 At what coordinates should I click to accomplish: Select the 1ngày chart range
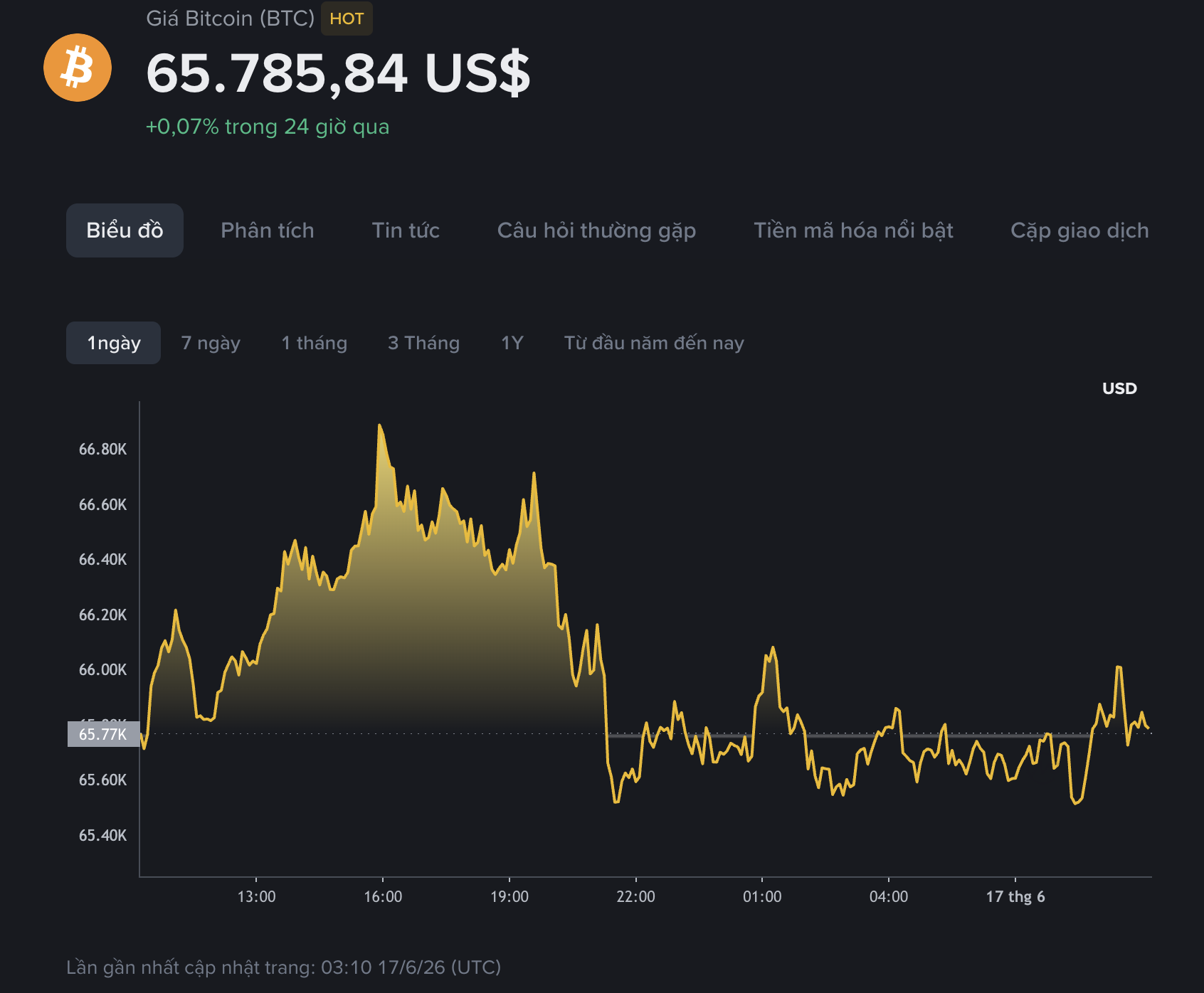[113, 343]
